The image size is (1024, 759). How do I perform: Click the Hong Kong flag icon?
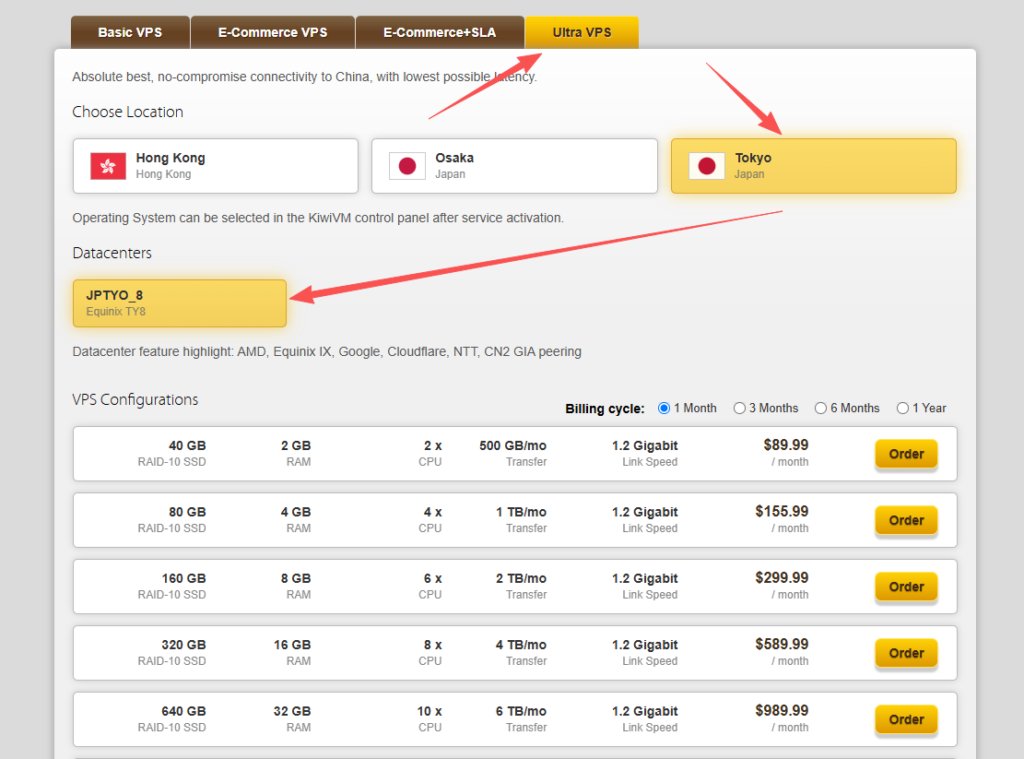click(108, 166)
